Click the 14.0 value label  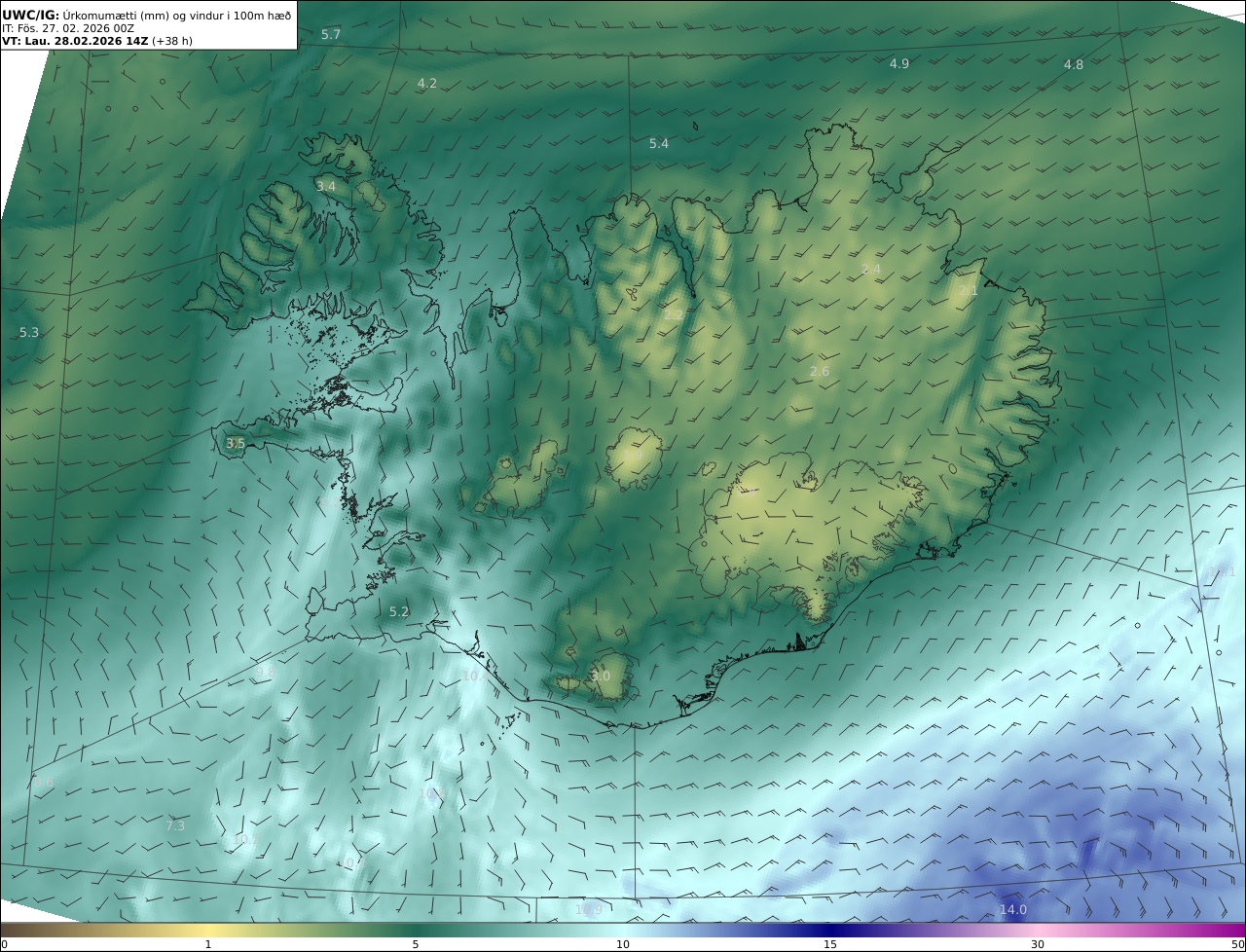pyautogui.click(x=1012, y=909)
